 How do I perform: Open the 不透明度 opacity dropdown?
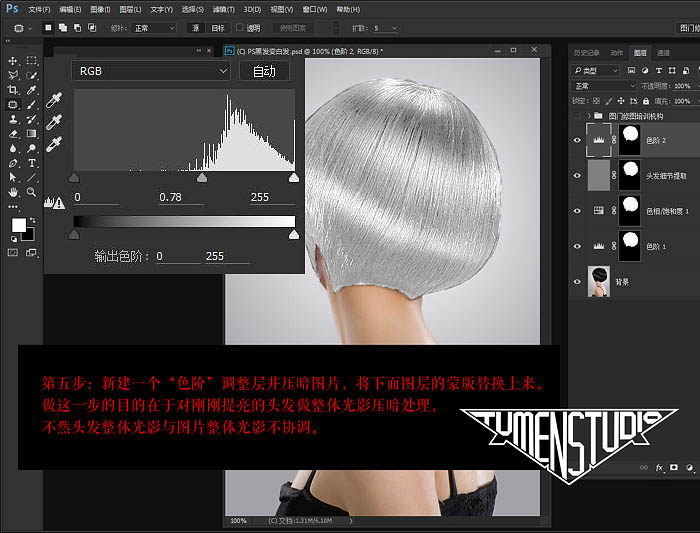pos(697,86)
